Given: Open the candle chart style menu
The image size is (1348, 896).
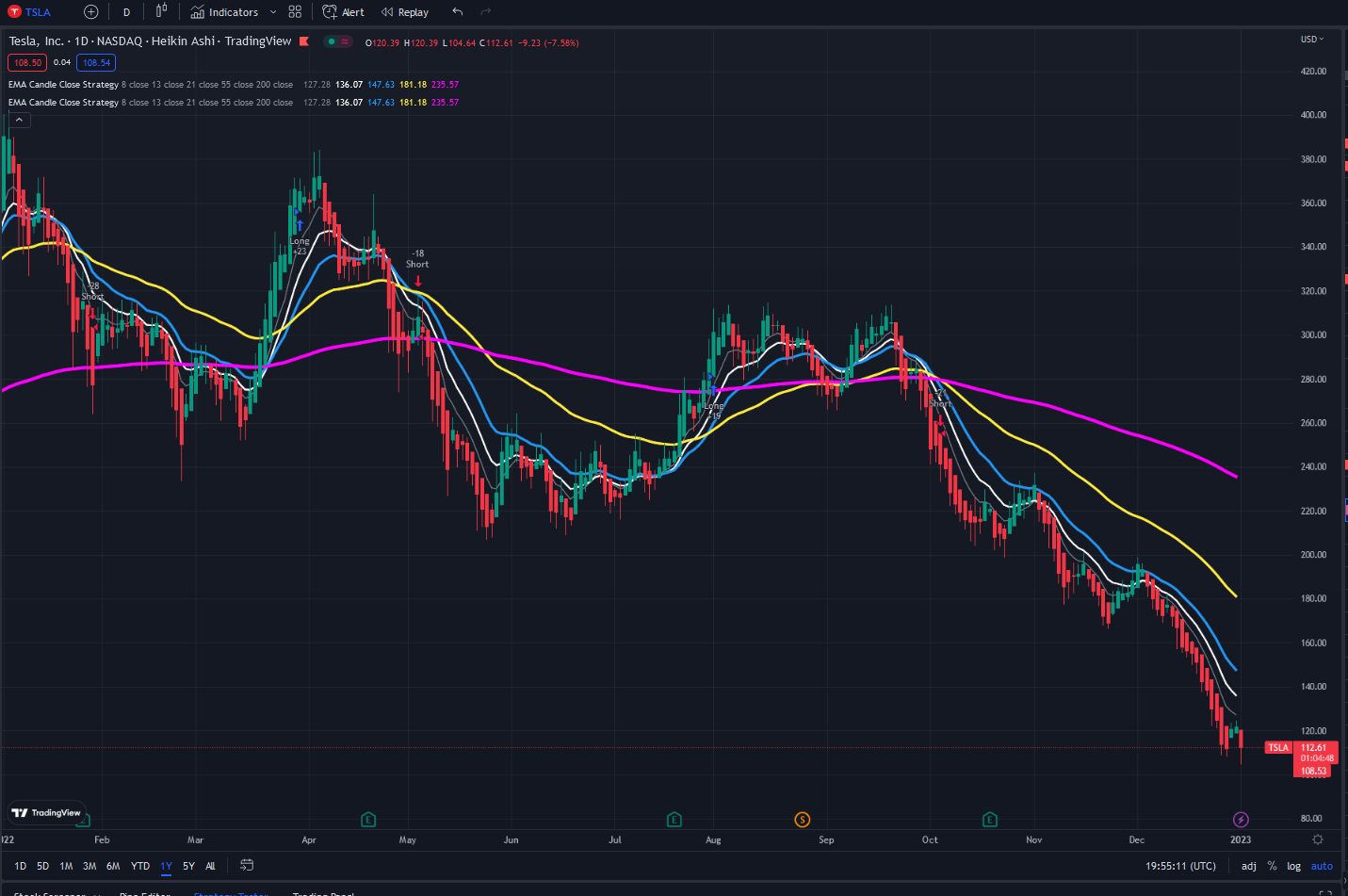Looking at the screenshot, I should [x=161, y=11].
